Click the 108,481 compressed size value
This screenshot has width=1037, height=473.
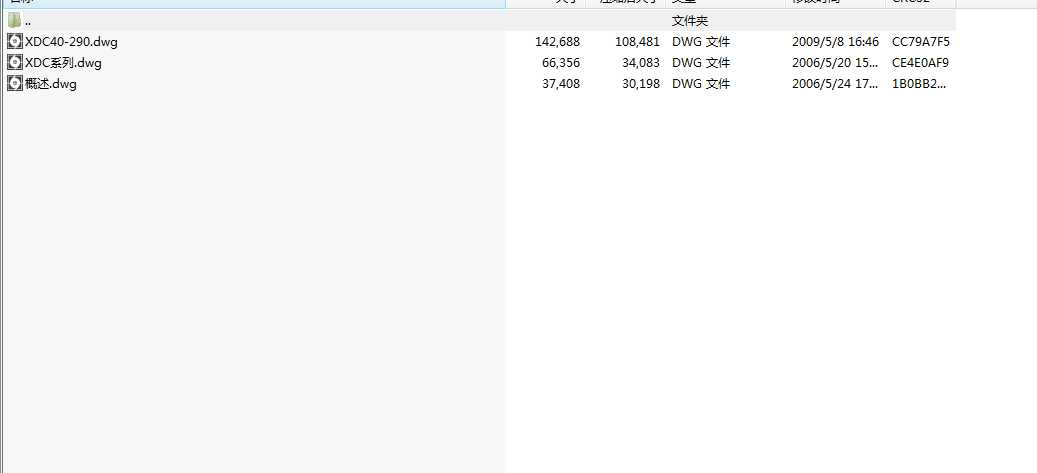[x=636, y=42]
